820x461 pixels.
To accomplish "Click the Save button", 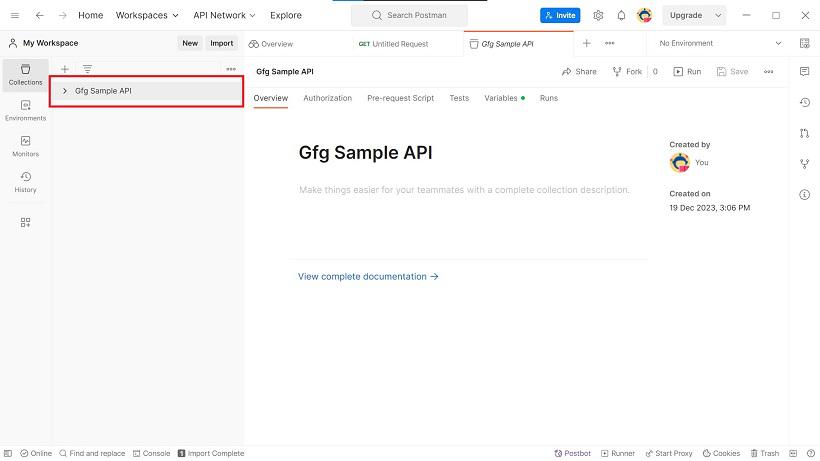I will (732, 72).
